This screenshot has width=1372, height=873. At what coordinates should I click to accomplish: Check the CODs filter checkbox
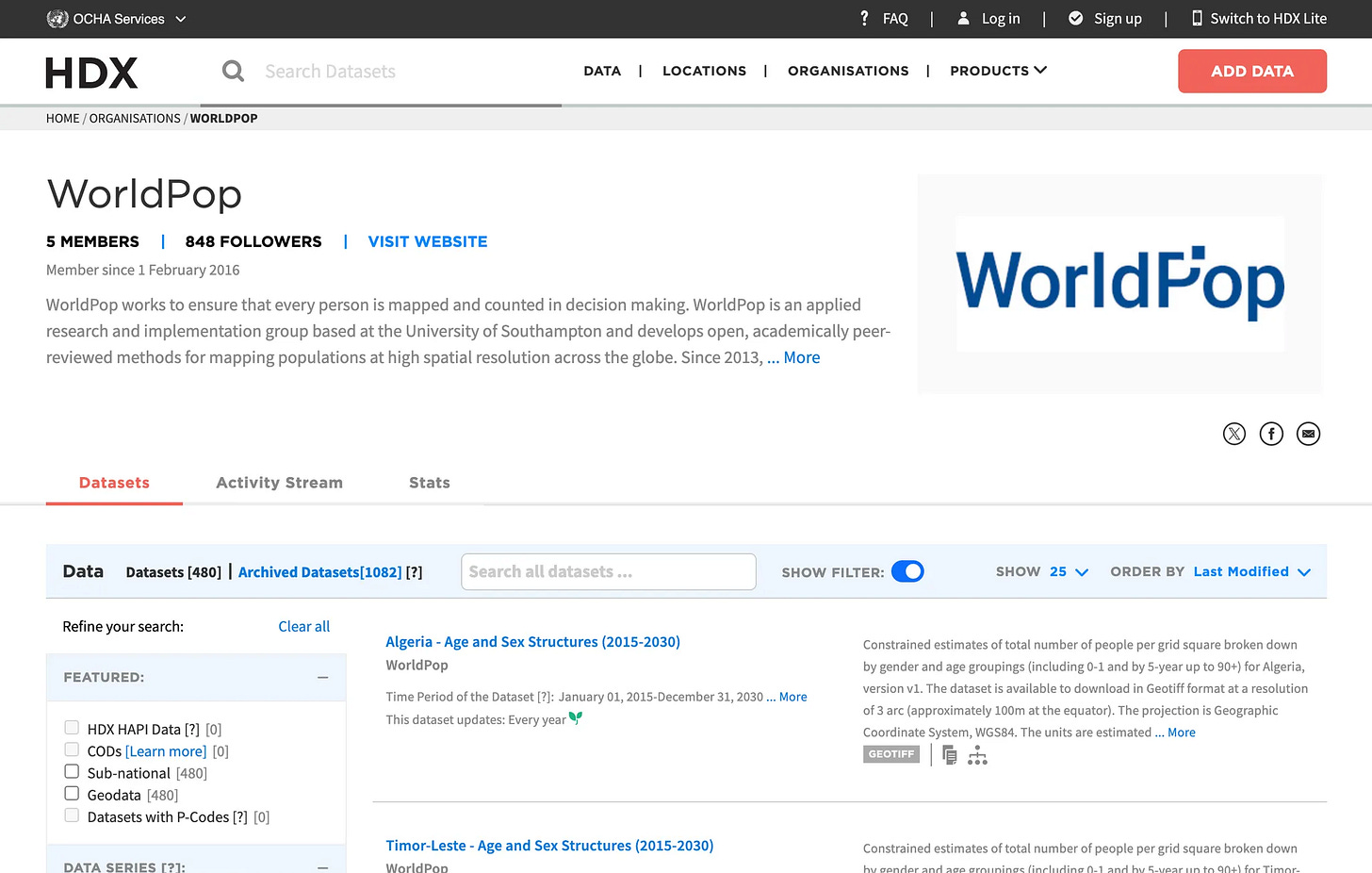(72, 749)
